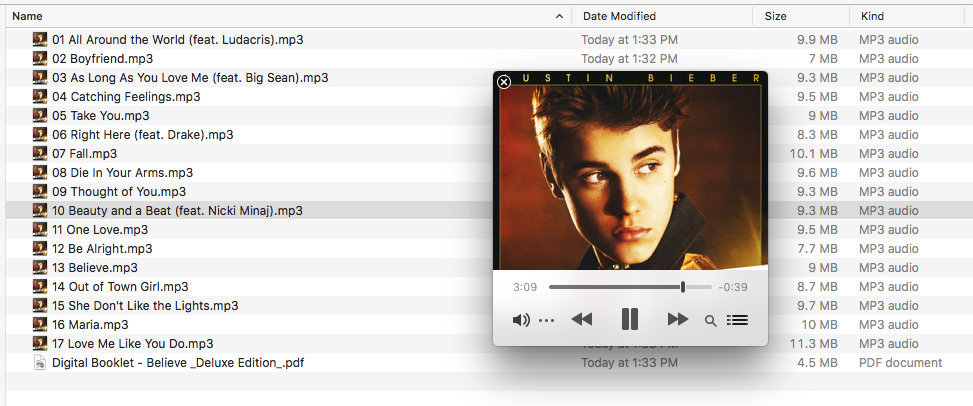Screen dimensions: 973x406
Task: Select the 07 Fall.mp3 file icon
Action: [x=40, y=153]
